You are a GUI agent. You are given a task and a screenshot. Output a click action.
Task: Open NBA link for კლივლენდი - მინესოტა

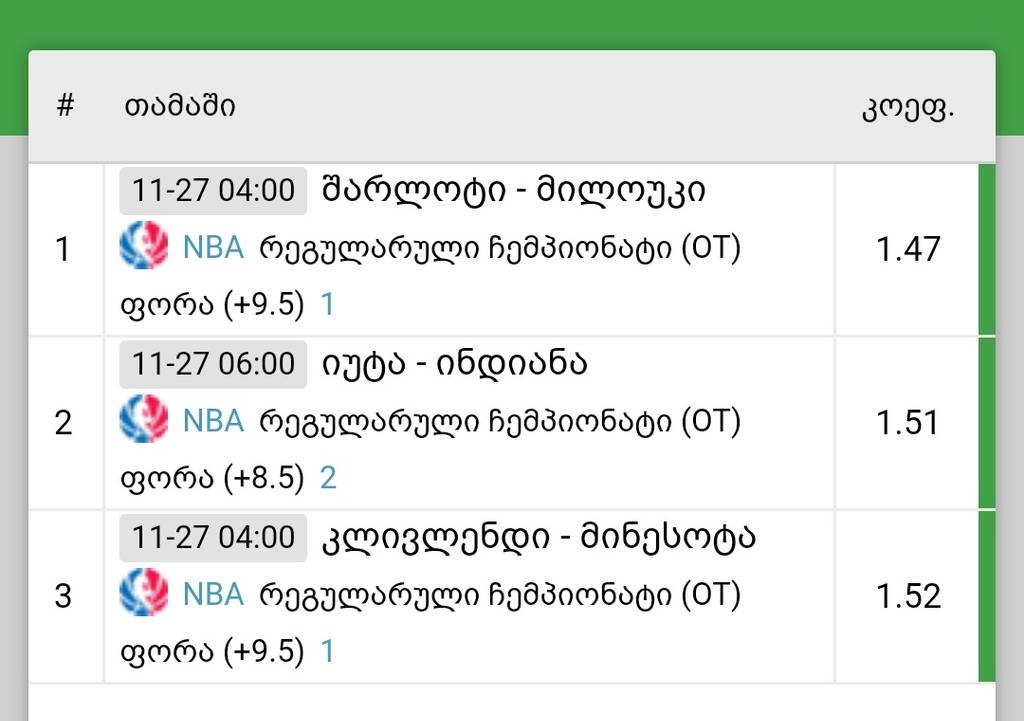pyautogui.click(x=213, y=595)
